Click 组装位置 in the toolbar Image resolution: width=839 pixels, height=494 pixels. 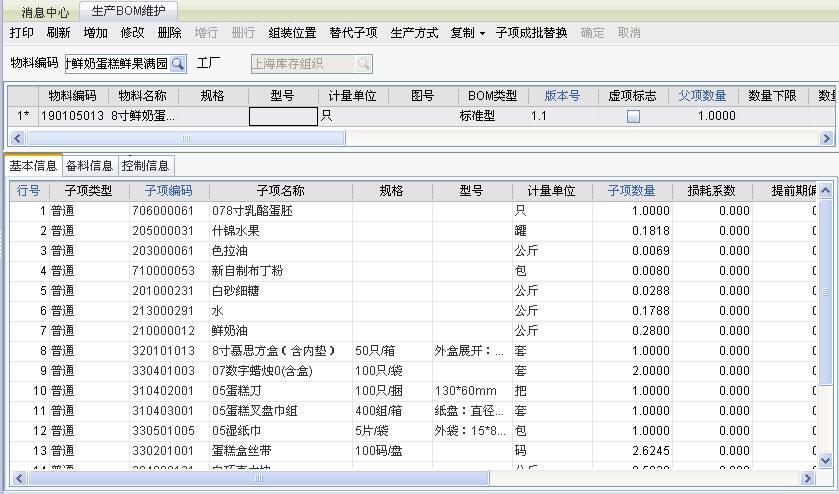pyautogui.click(x=292, y=33)
